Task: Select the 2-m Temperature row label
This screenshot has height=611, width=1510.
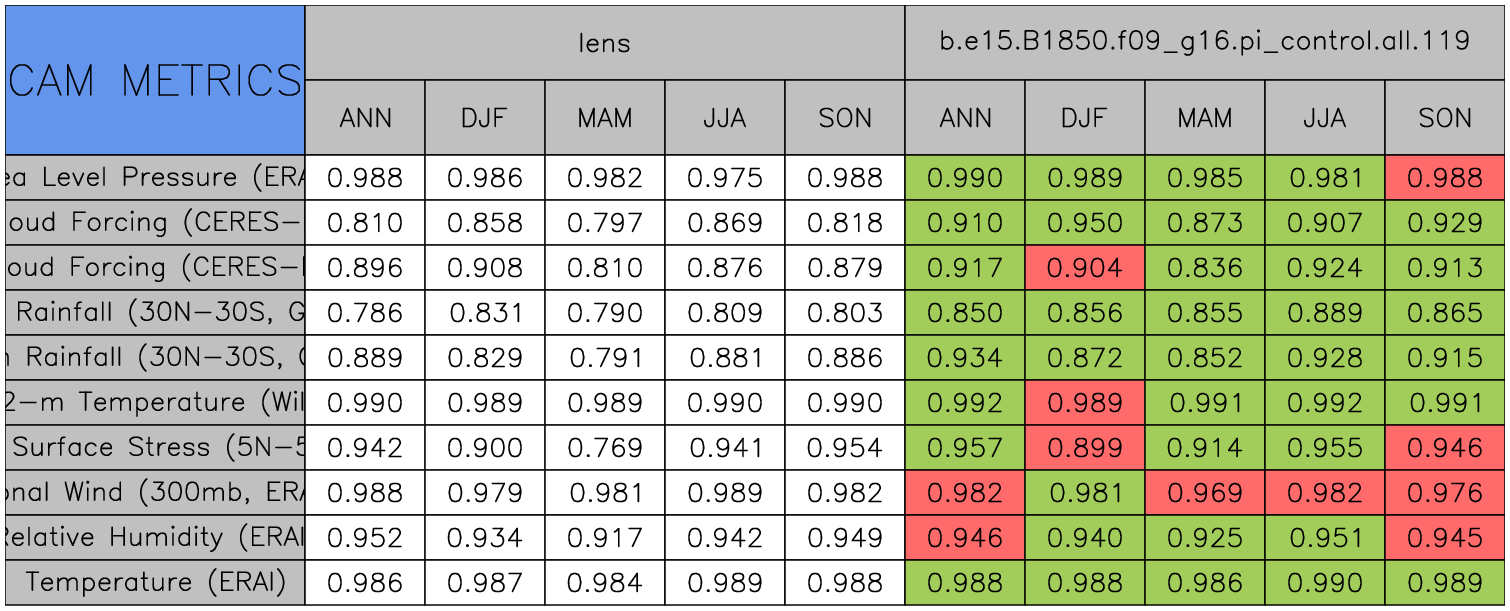Action: click(x=155, y=402)
